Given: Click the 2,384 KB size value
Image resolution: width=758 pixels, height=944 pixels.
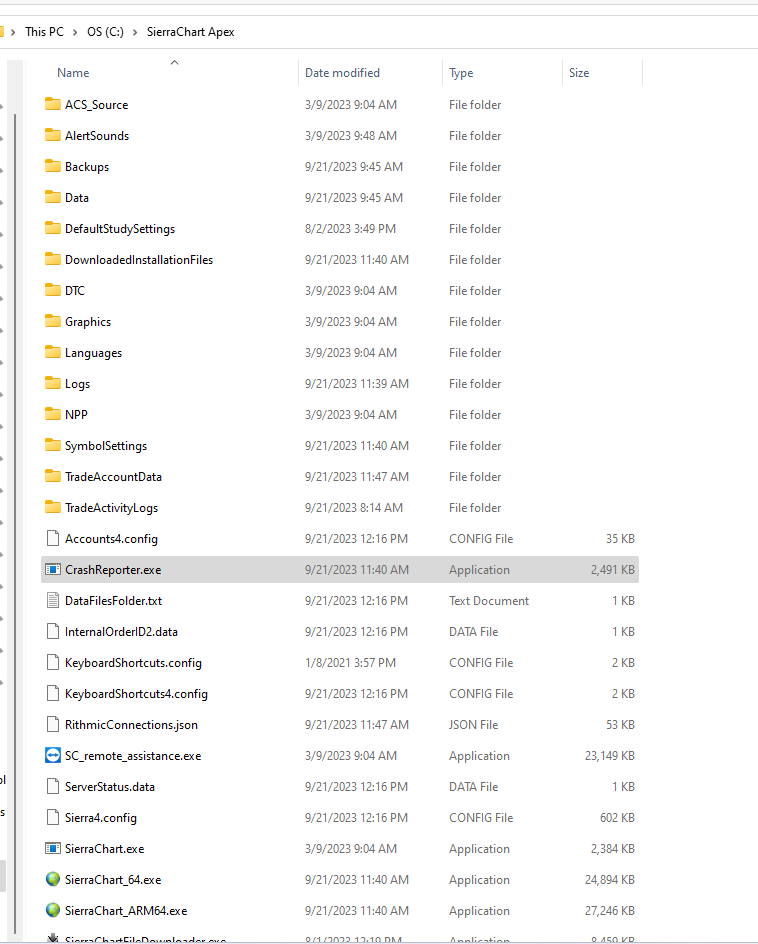Looking at the screenshot, I should [612, 849].
